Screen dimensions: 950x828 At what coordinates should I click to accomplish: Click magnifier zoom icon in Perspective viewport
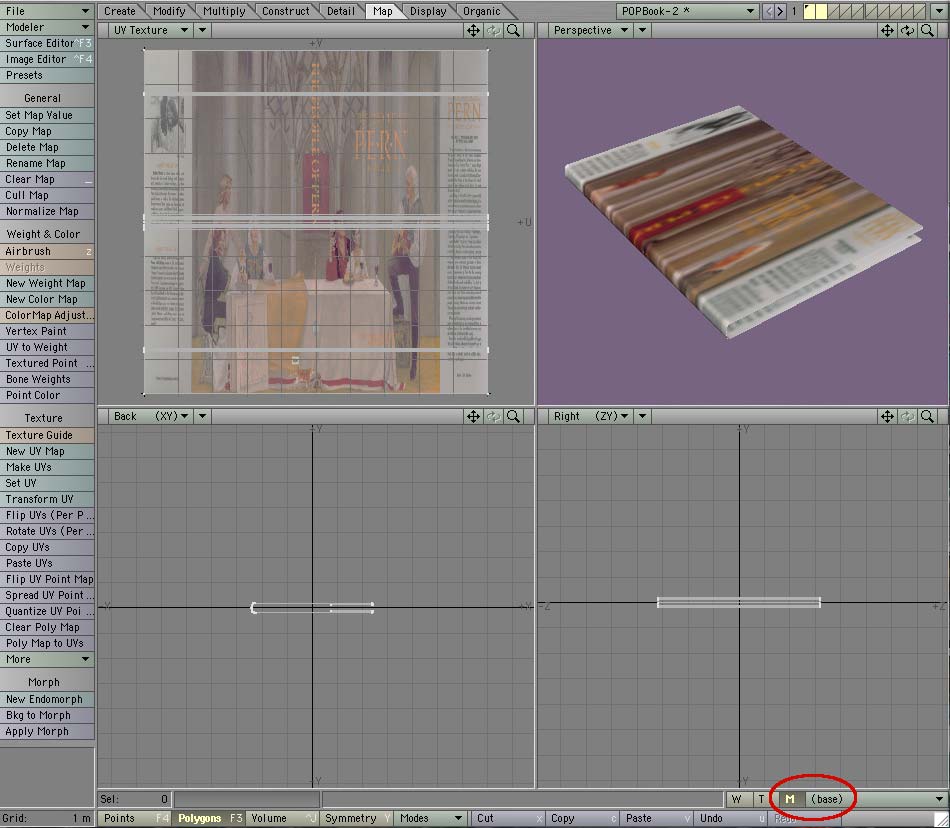(x=927, y=30)
